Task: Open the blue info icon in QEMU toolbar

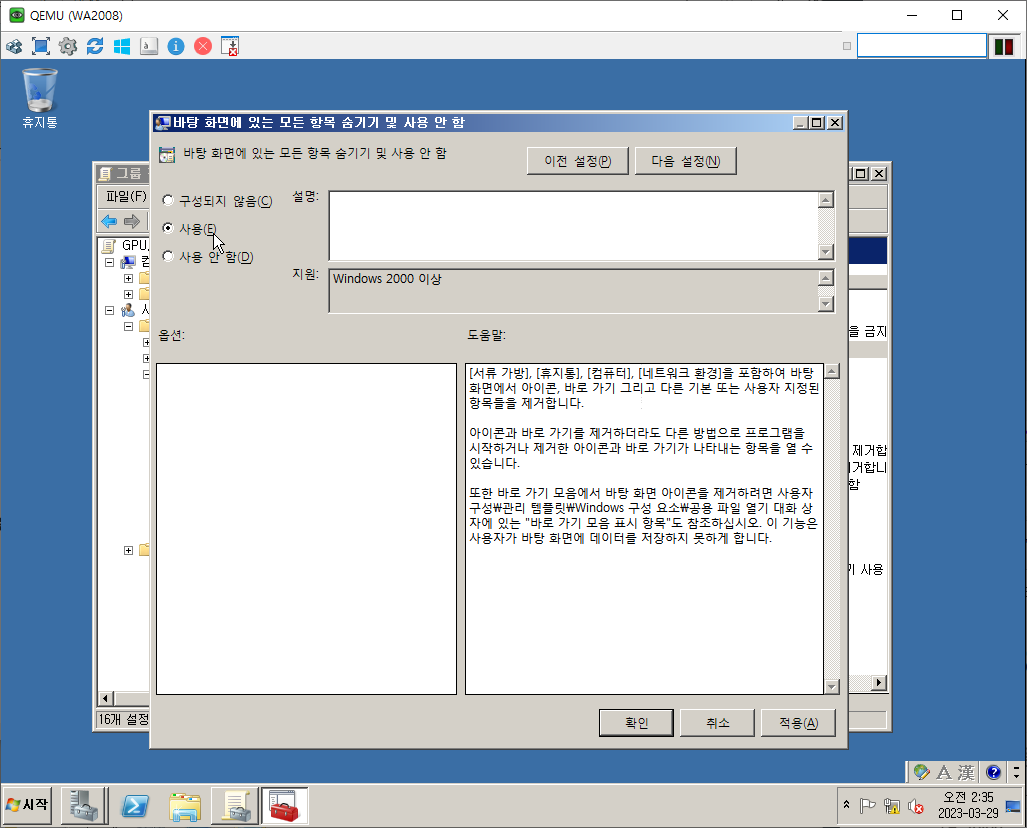Action: pyautogui.click(x=176, y=47)
